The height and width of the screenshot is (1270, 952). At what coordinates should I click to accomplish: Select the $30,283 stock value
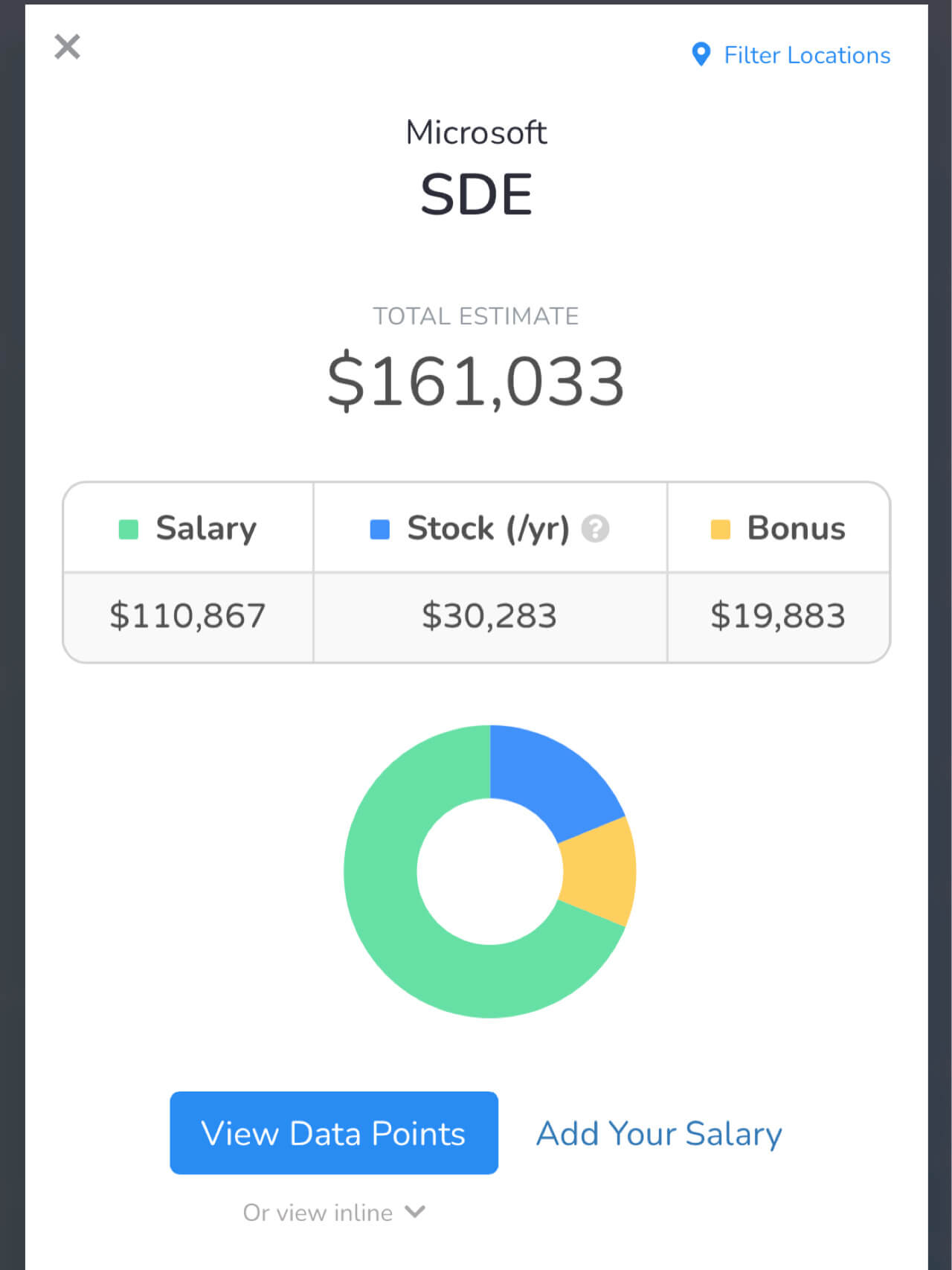tap(489, 616)
